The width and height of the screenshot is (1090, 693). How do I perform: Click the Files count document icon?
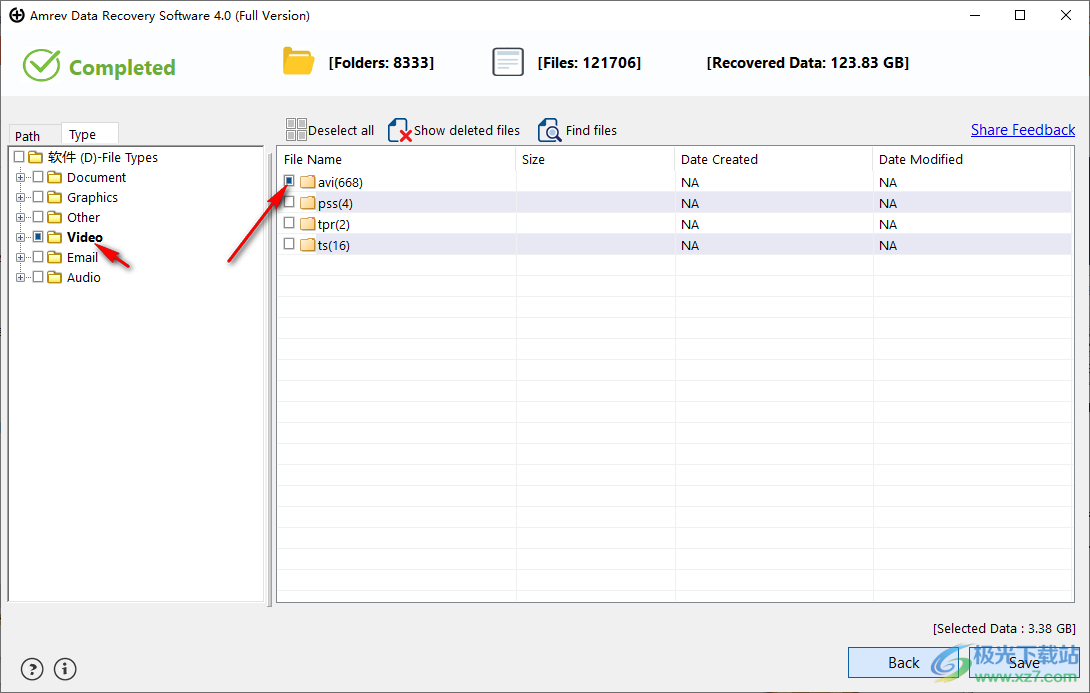pos(508,61)
